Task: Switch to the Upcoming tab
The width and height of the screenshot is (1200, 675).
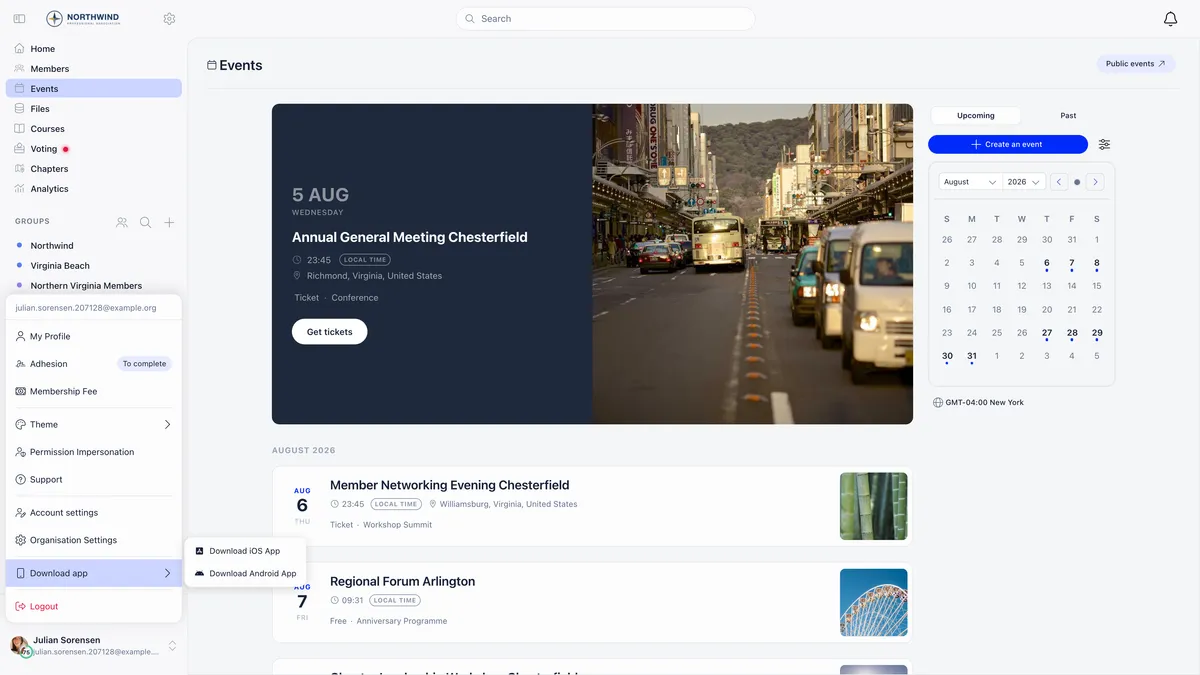Action: coord(975,115)
